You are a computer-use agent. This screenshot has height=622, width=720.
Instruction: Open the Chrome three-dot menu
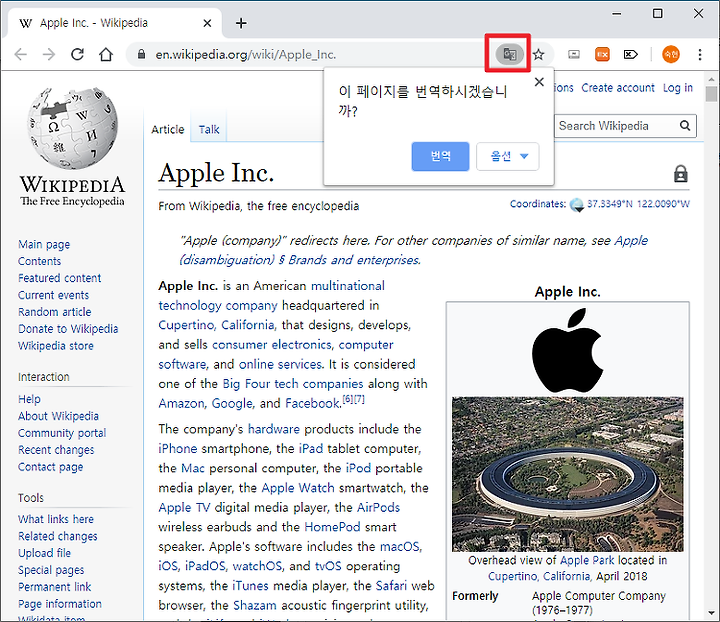[700, 55]
